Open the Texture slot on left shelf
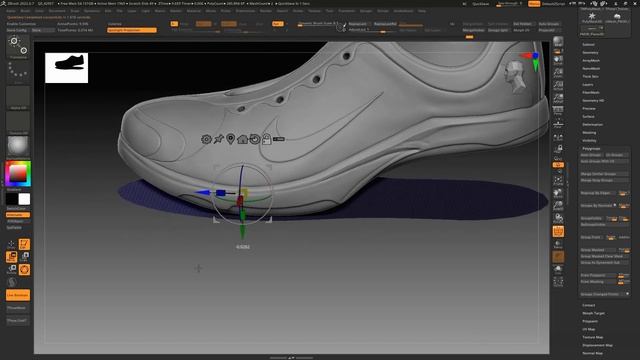The width and height of the screenshot is (640, 360). 18,122
